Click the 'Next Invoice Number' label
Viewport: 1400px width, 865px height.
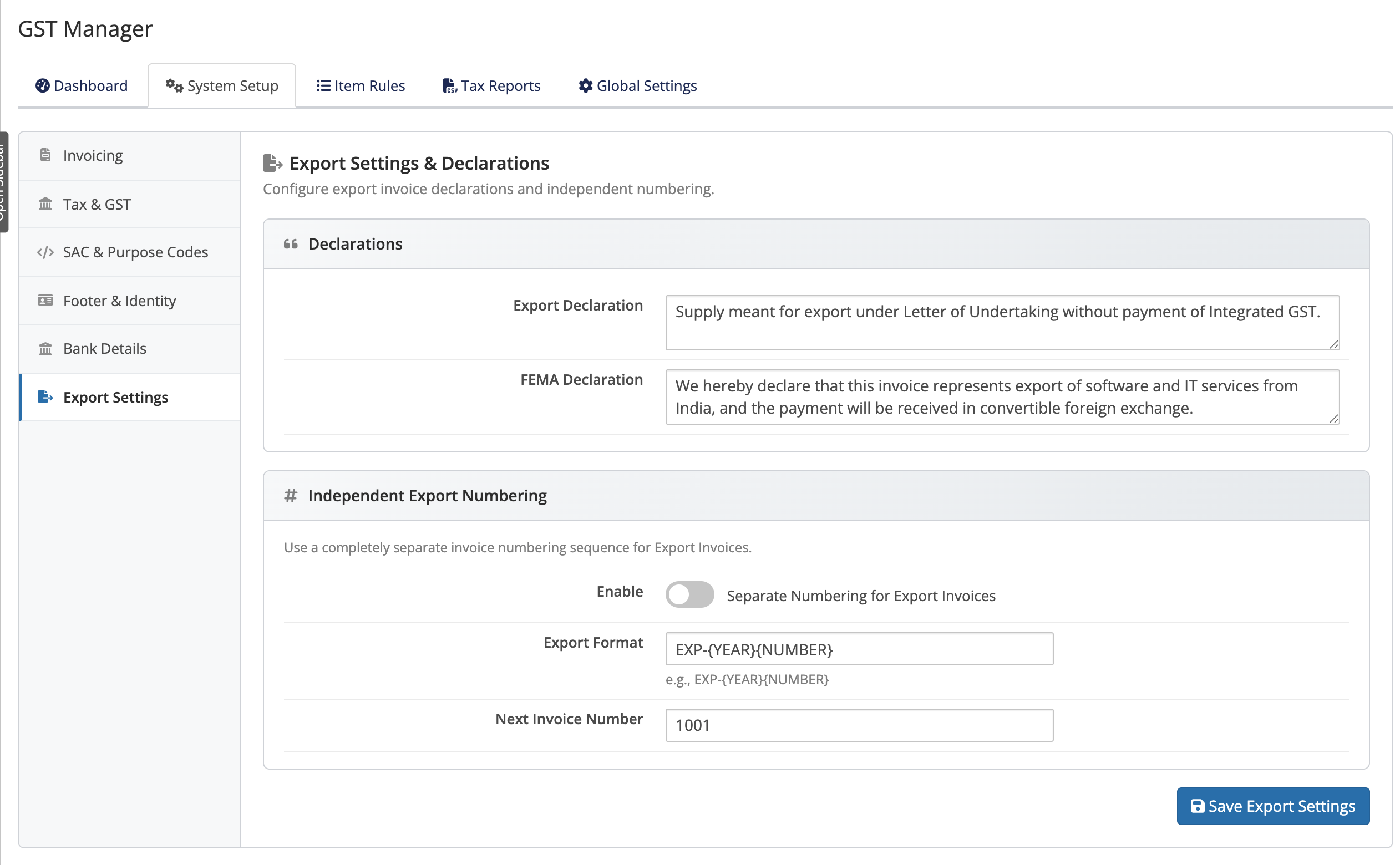569,719
